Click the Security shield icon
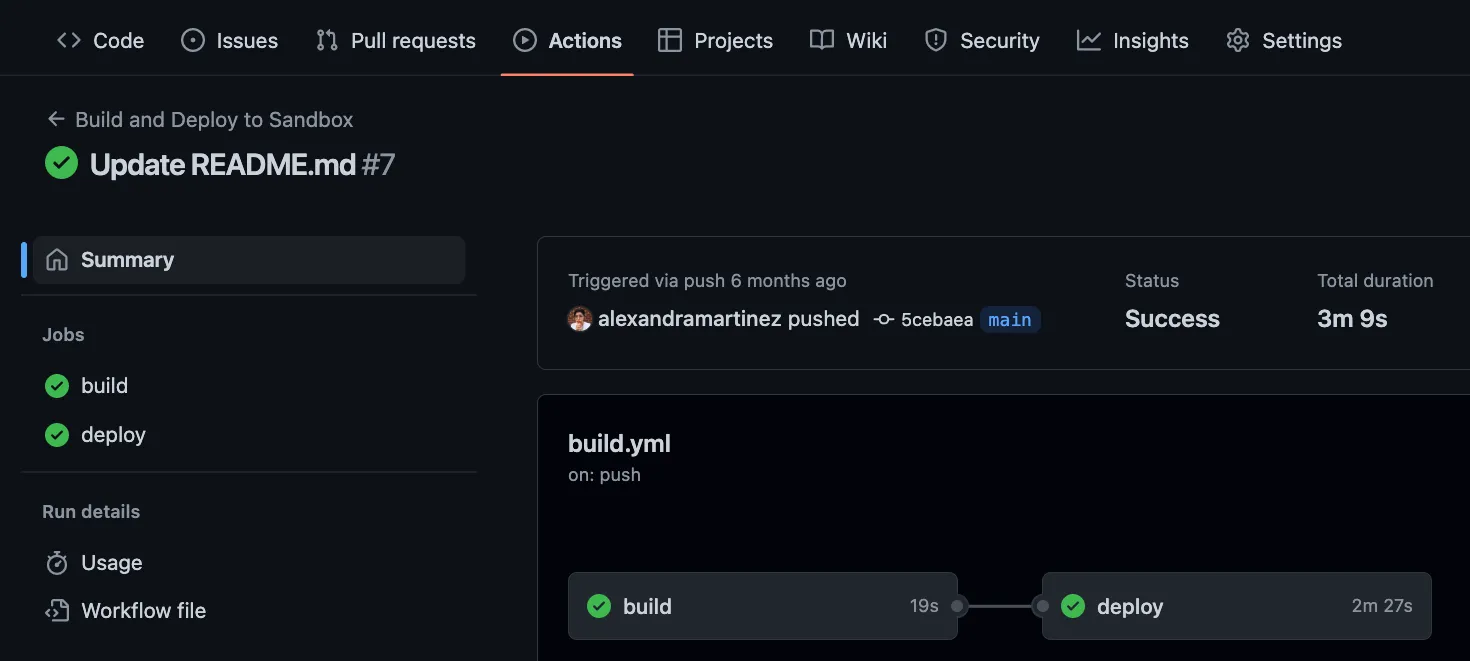Image resolution: width=1470 pixels, height=661 pixels. [936, 41]
